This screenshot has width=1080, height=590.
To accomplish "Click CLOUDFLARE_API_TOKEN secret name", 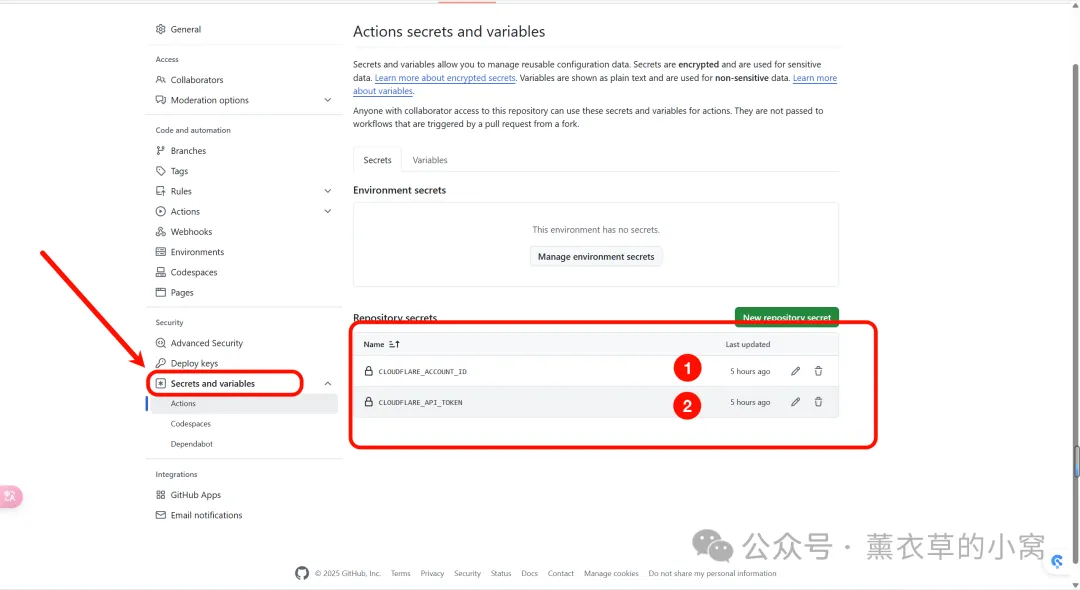I will click(x=420, y=403).
